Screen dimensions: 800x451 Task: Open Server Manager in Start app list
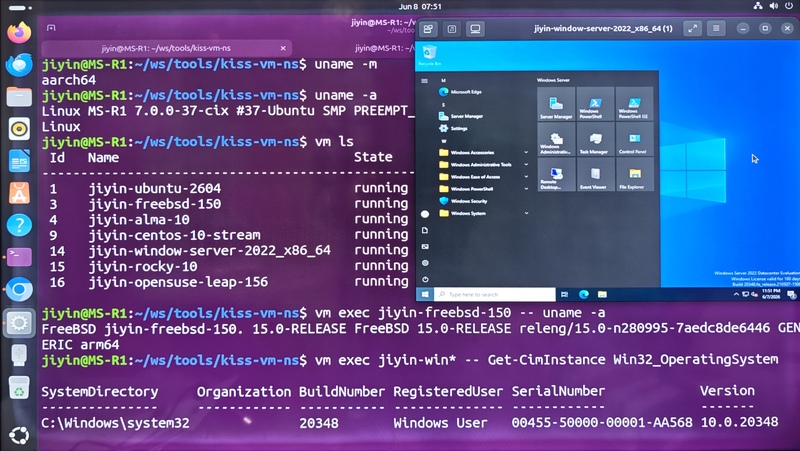[461, 116]
